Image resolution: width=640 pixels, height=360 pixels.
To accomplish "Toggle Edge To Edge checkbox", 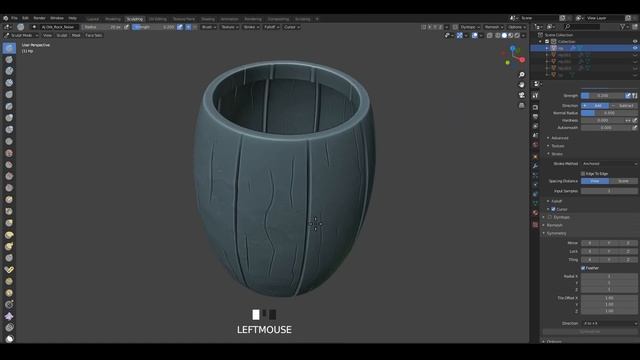I will point(583,173).
